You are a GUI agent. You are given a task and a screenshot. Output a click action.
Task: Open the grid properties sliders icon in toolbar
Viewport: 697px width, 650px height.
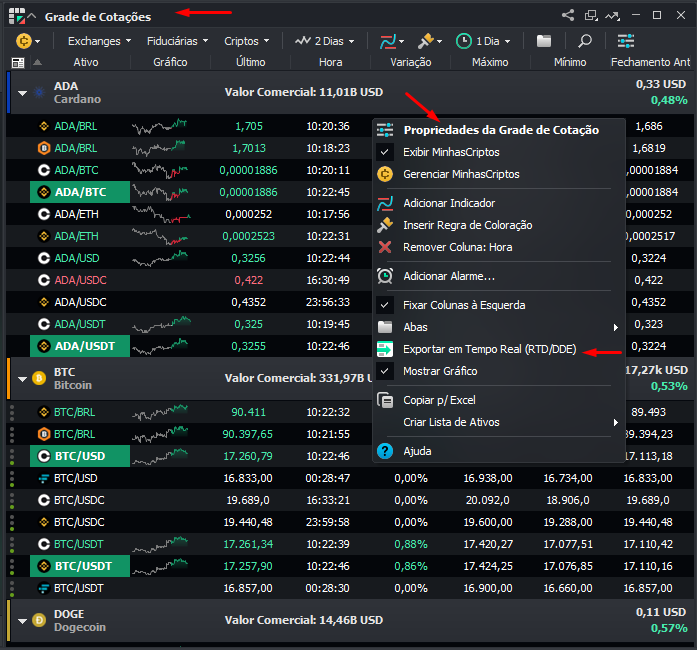pyautogui.click(x=626, y=41)
